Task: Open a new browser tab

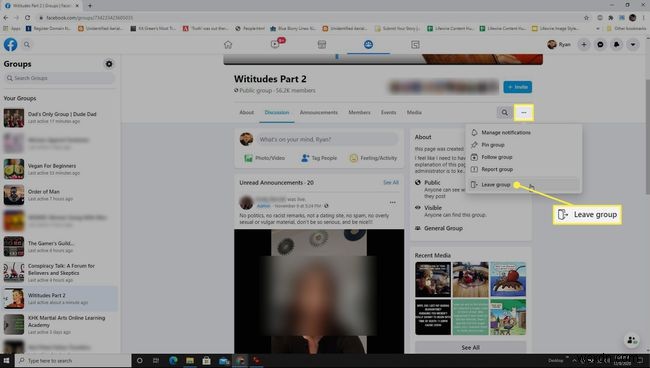Action: 90,6
